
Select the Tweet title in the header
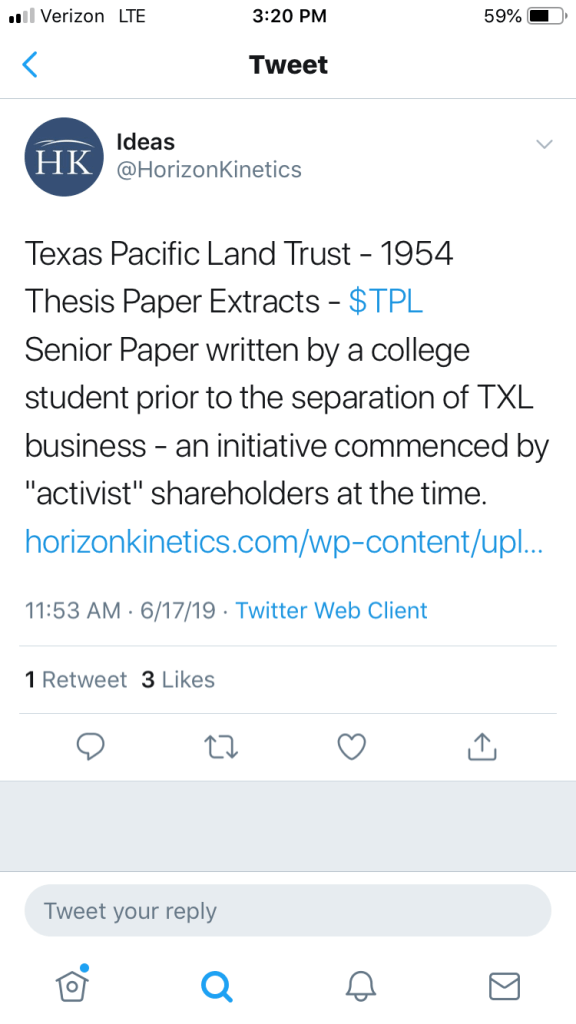pyautogui.click(x=288, y=64)
